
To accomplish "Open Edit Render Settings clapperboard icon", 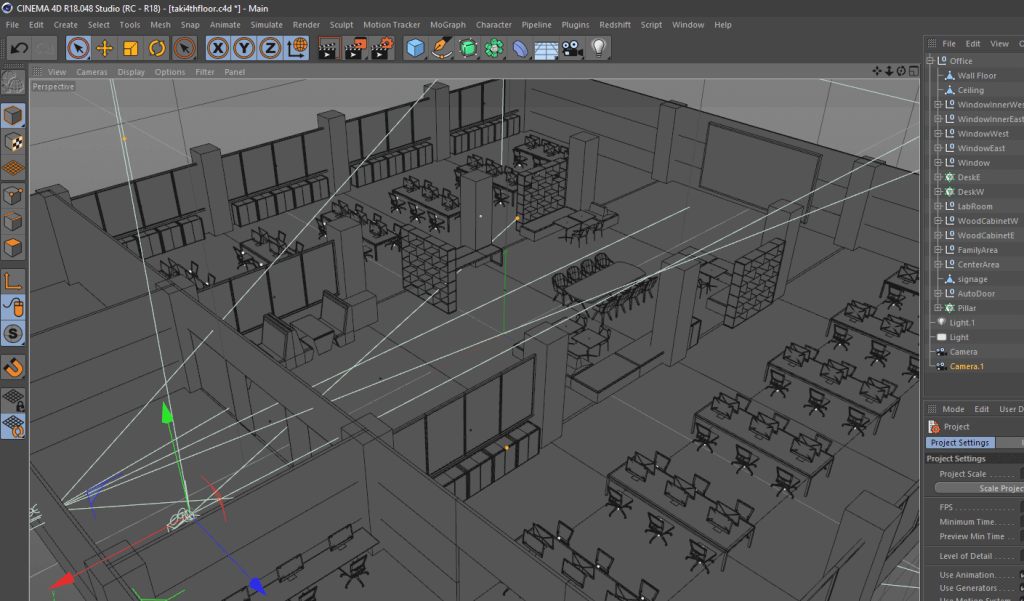I will (381, 48).
